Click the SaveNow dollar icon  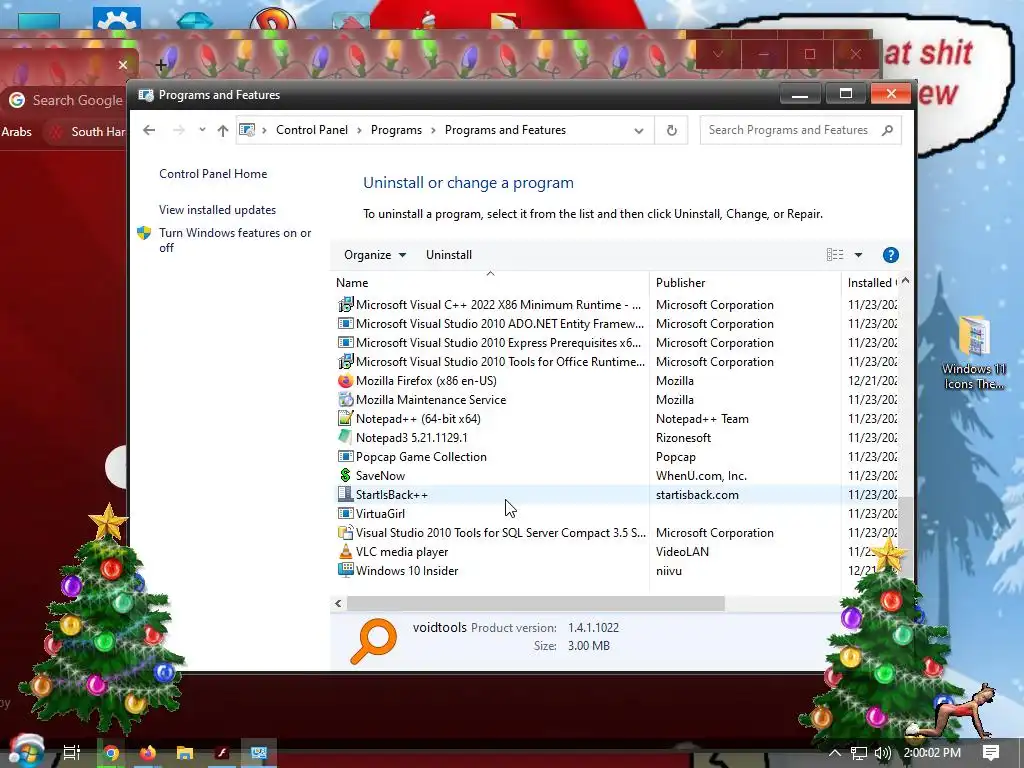click(345, 475)
